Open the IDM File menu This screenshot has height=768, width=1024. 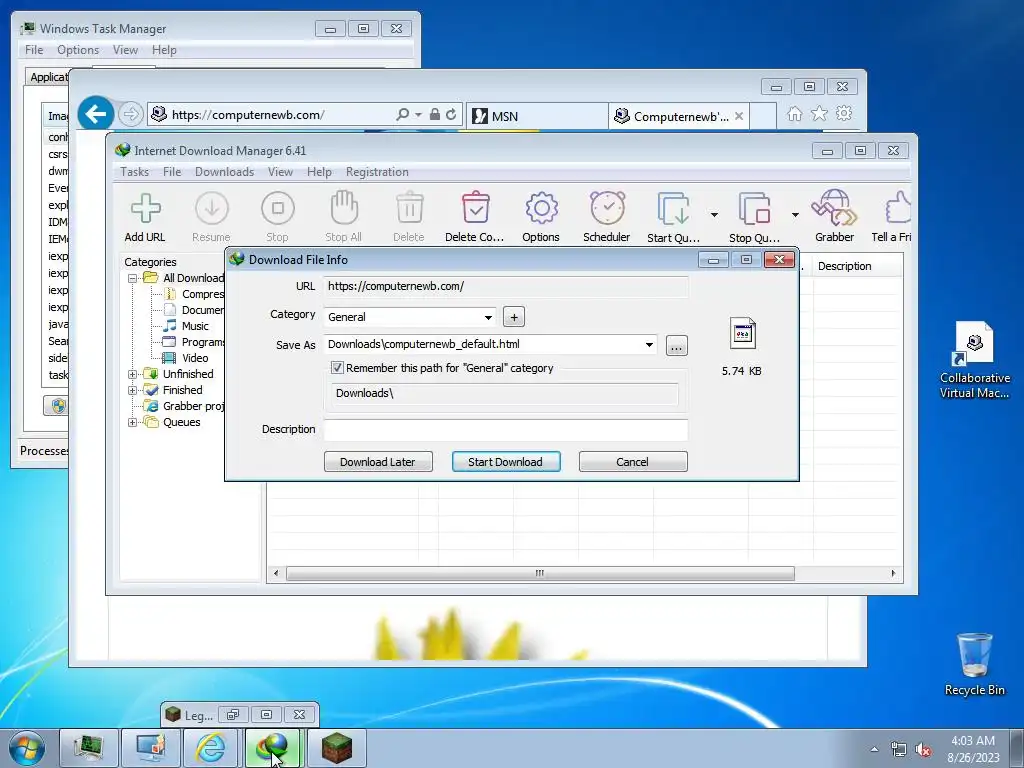pos(172,172)
